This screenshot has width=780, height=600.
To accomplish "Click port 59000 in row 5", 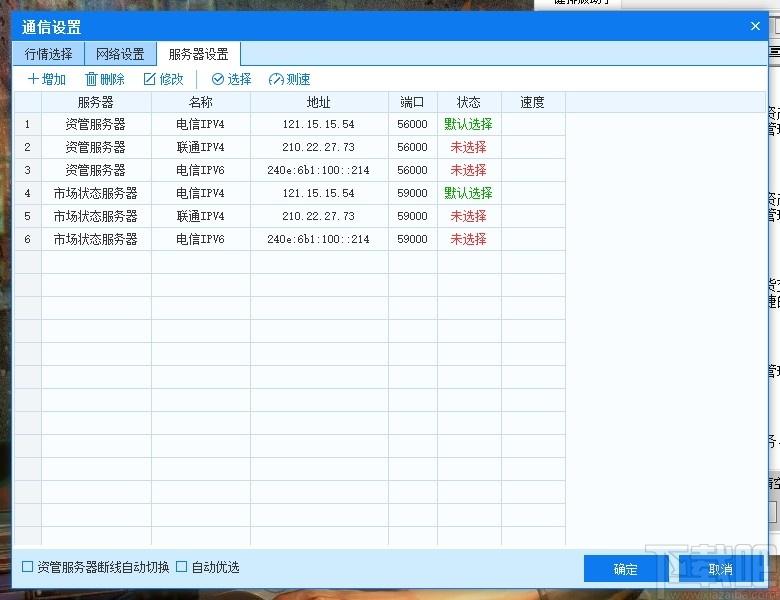I will [x=412, y=216].
